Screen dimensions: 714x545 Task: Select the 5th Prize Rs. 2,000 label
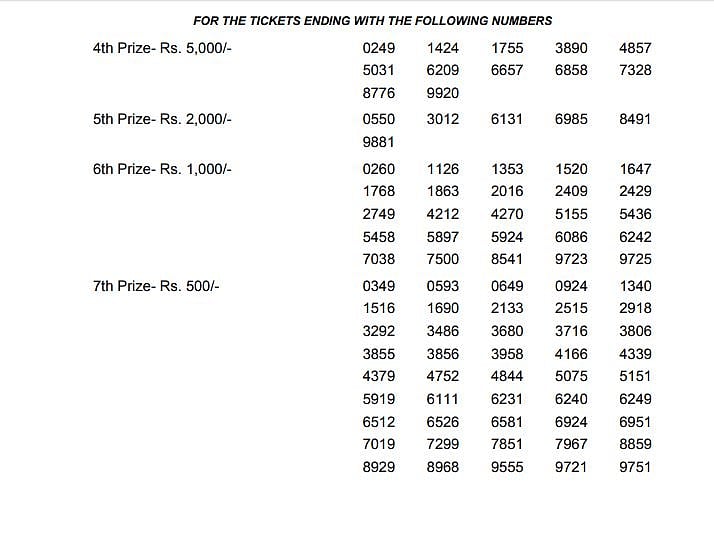(162, 118)
